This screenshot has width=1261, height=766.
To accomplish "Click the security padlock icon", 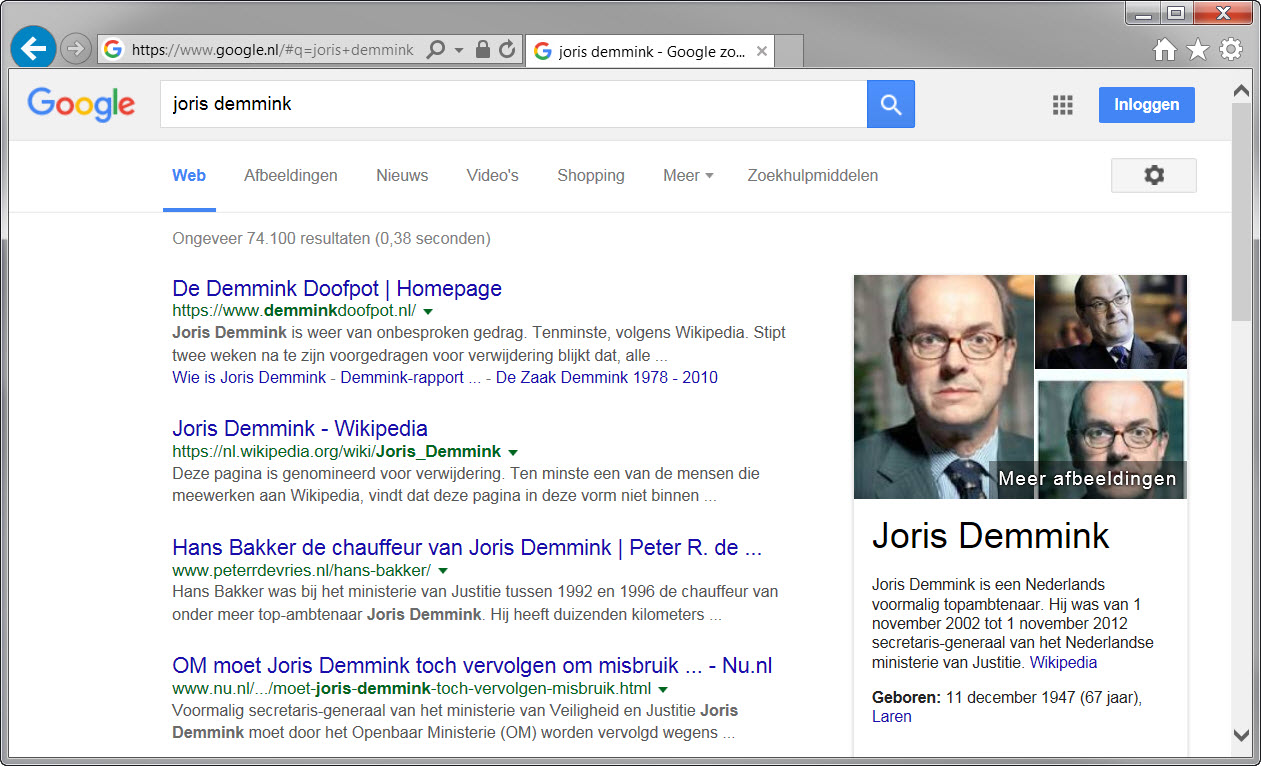I will (483, 49).
